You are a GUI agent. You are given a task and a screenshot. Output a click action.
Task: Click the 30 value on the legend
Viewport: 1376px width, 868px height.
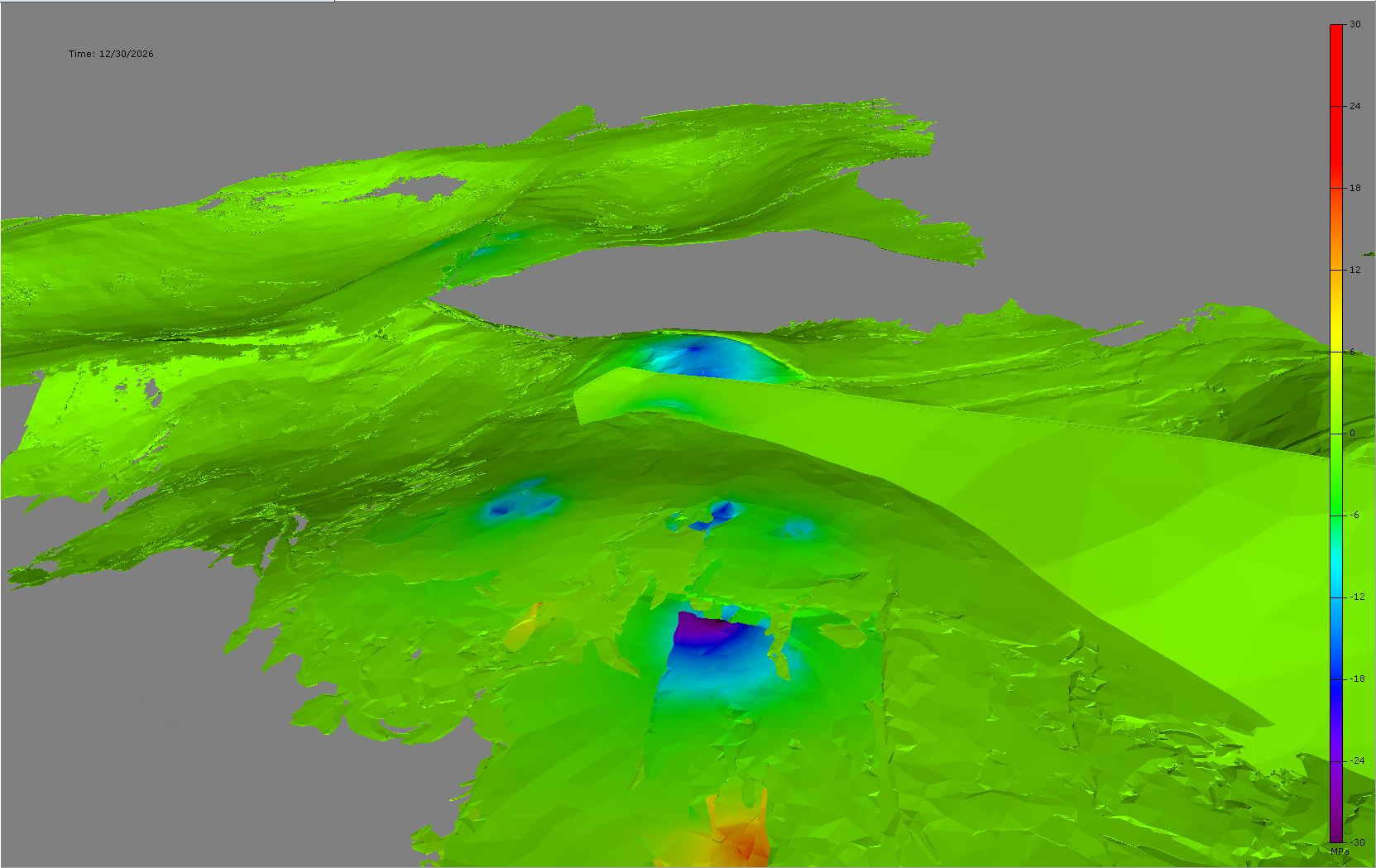click(x=1355, y=24)
